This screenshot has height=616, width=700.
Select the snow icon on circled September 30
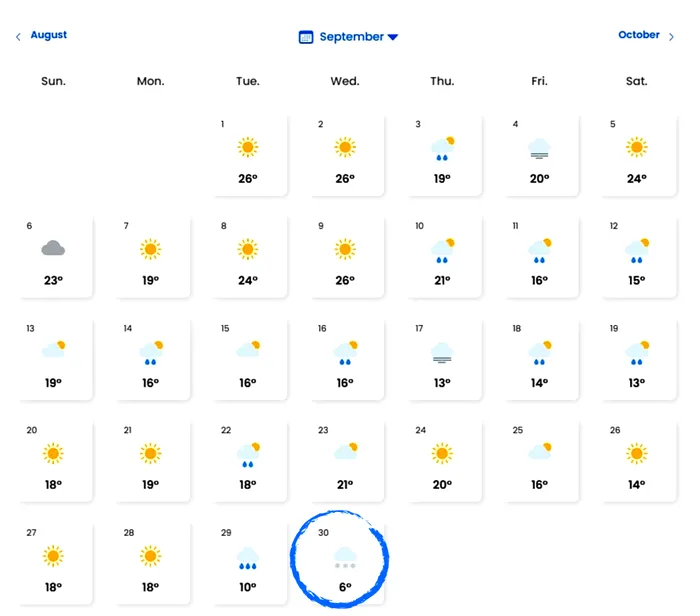tap(345, 558)
